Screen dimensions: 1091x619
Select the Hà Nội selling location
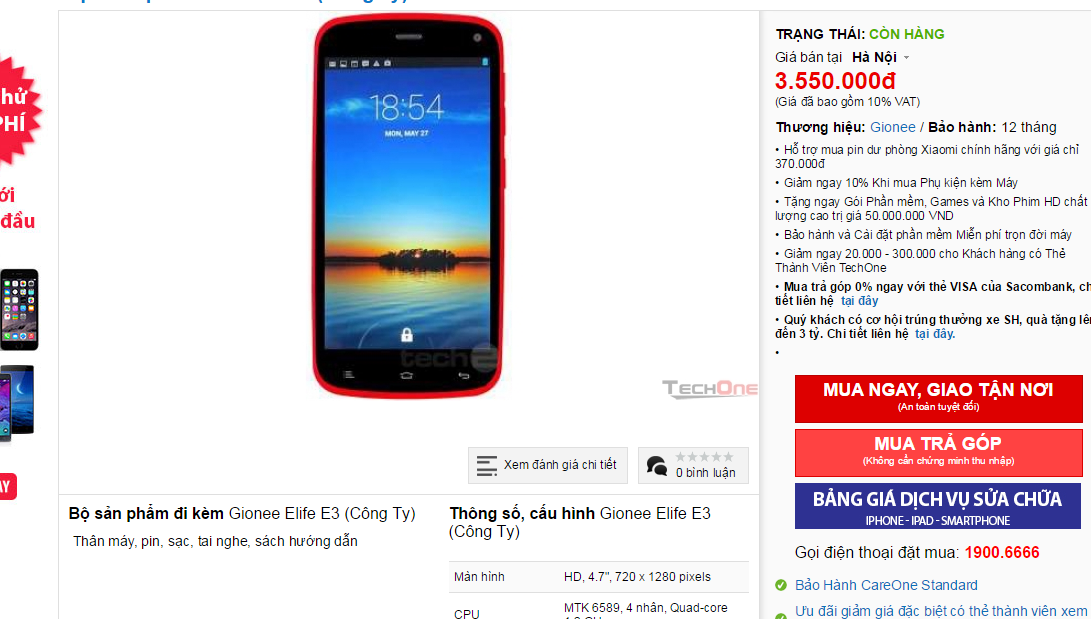(x=874, y=57)
